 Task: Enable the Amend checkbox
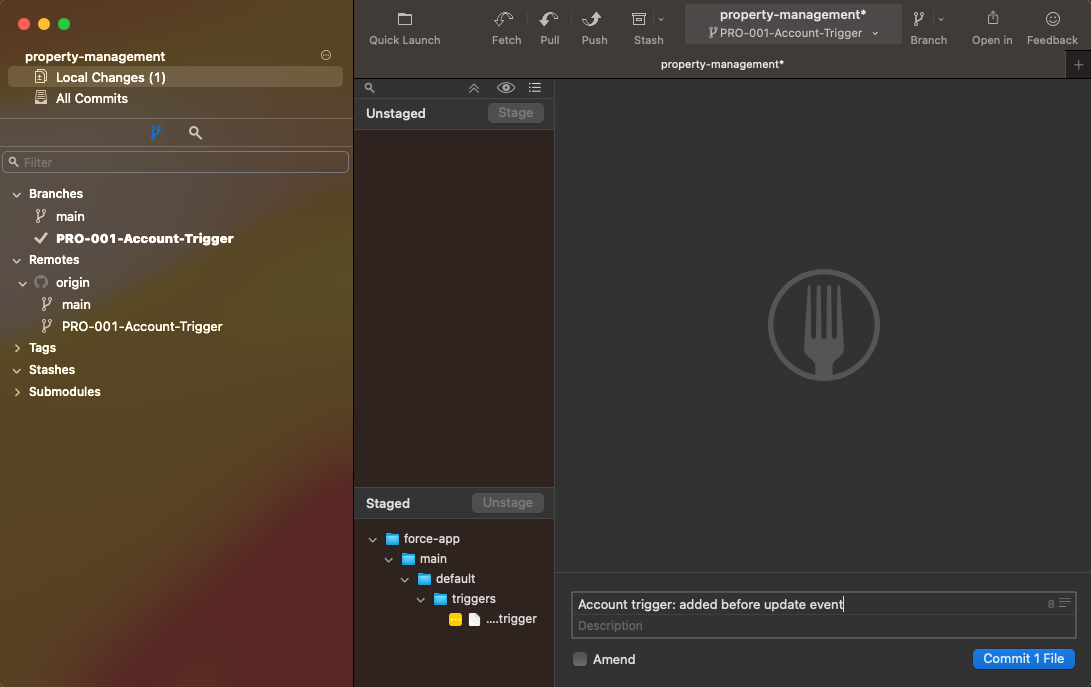(580, 659)
